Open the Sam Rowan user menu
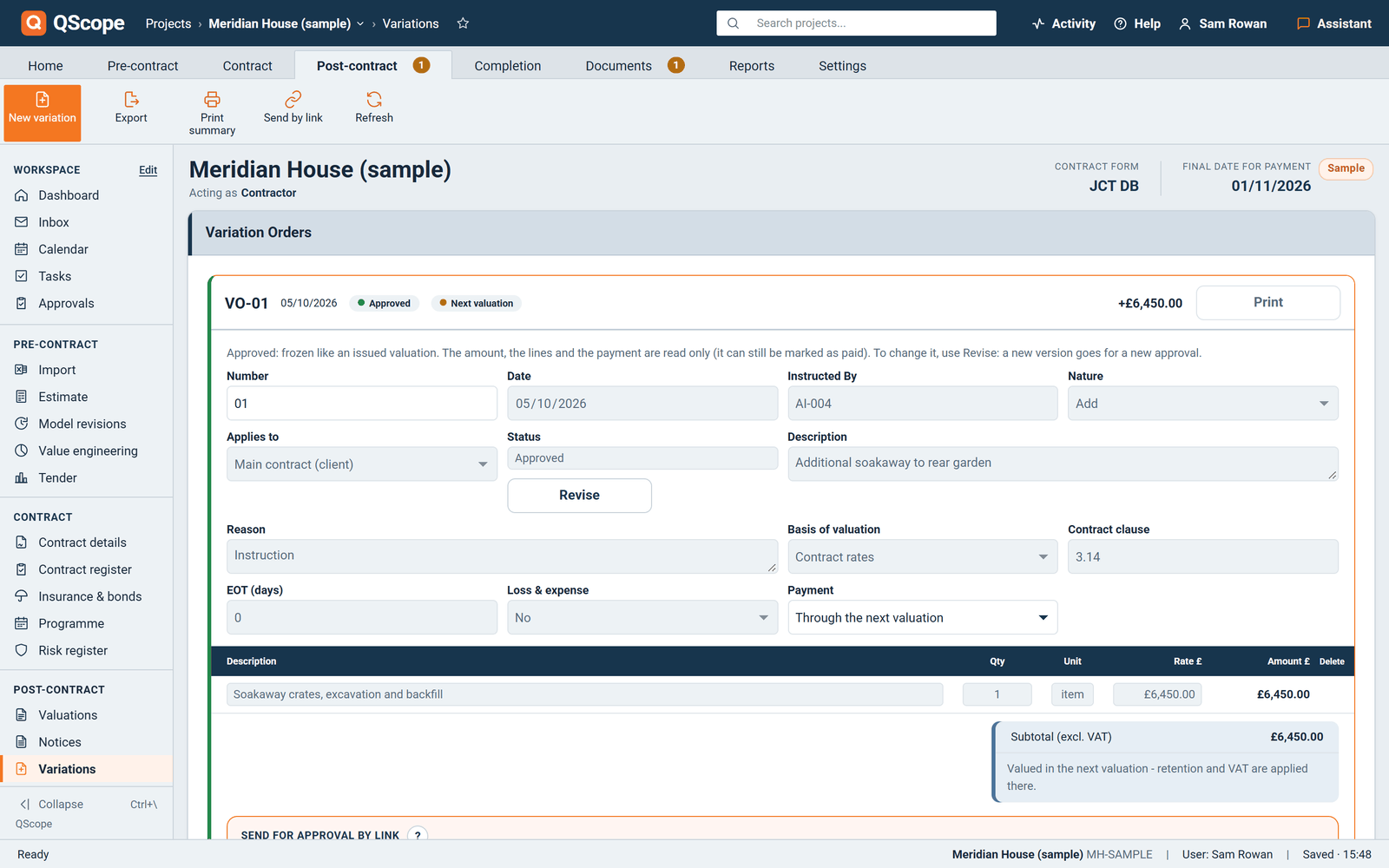This screenshot has height=868, width=1389. click(x=1222, y=23)
